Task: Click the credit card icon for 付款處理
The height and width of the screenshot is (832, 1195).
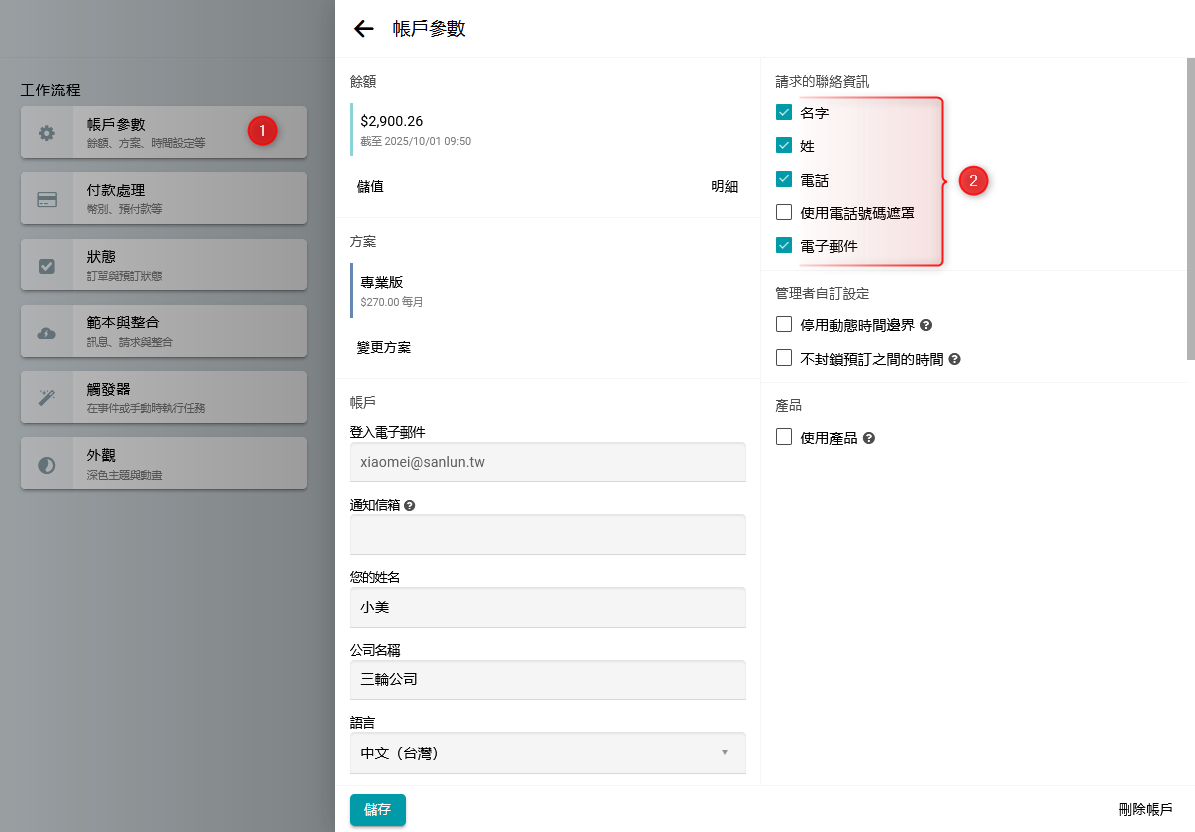Action: (x=47, y=199)
